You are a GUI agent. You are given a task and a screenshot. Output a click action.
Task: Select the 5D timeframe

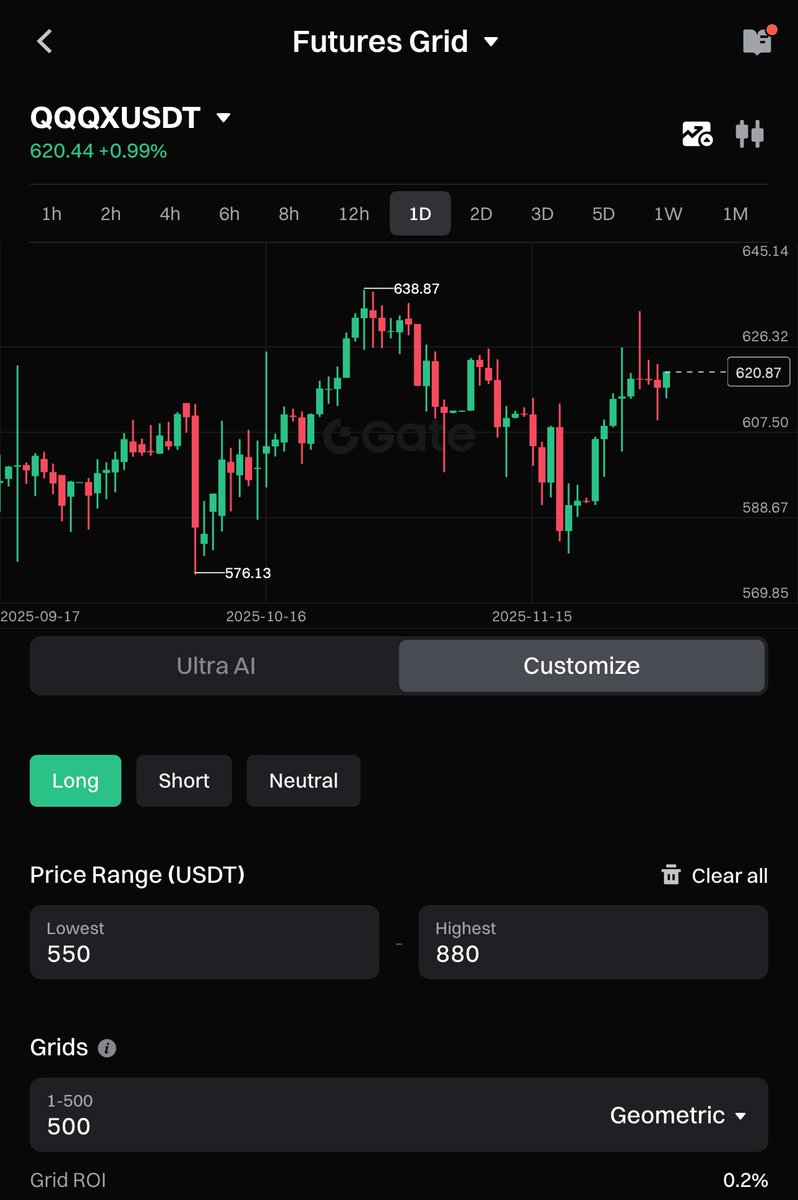point(603,214)
